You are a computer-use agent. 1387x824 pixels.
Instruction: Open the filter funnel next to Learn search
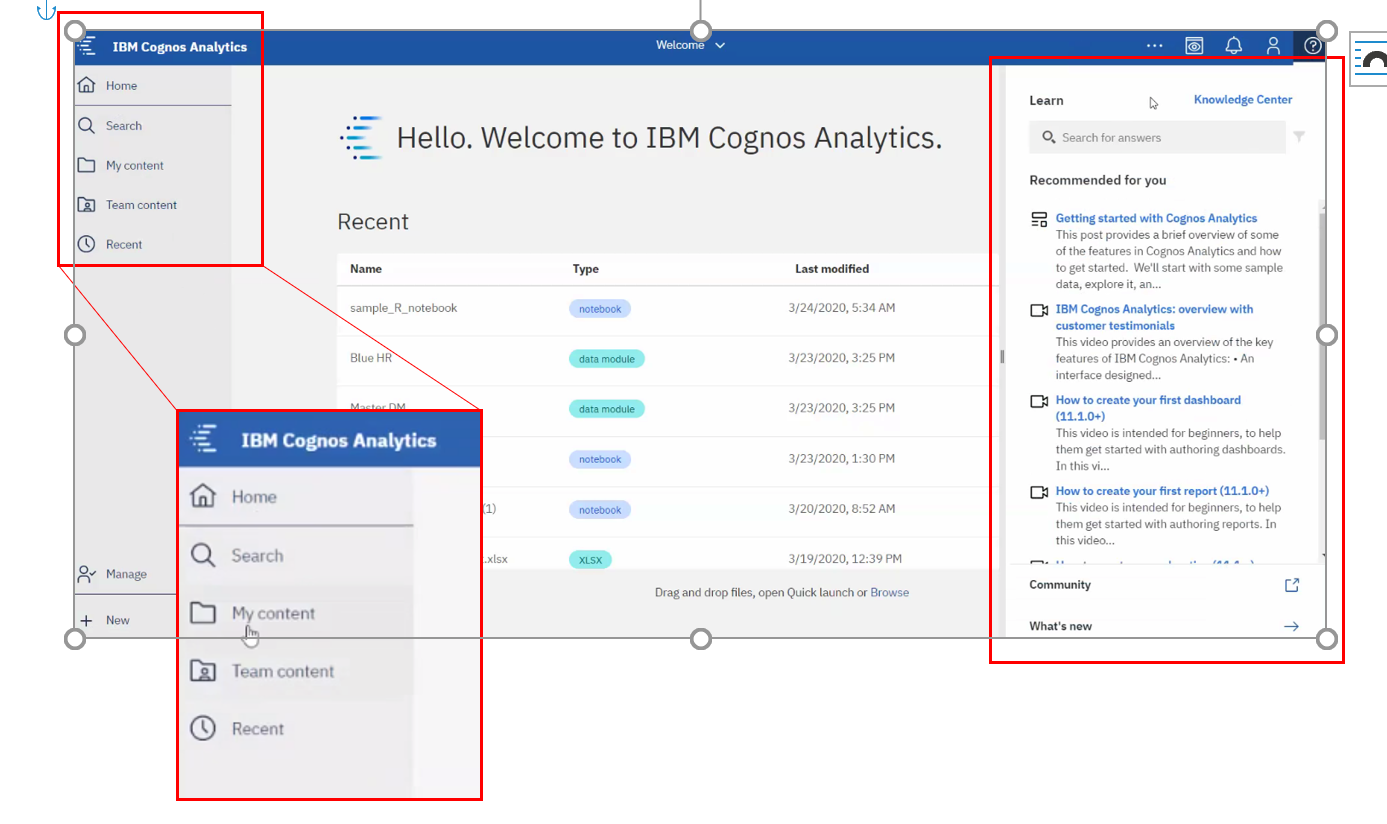(1298, 137)
